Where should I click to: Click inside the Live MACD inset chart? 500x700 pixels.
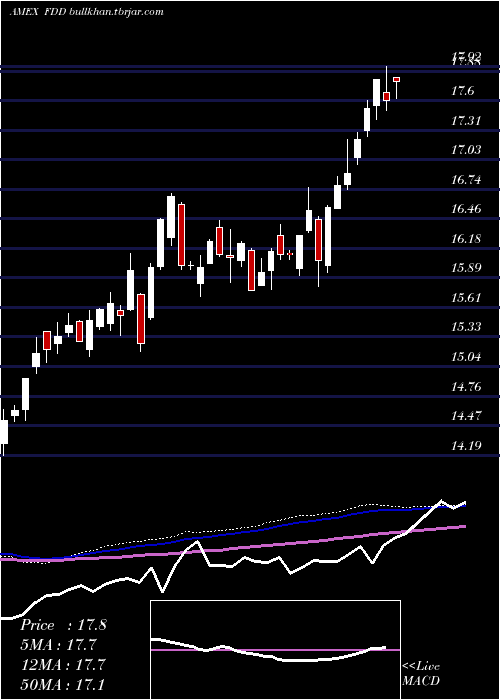click(x=275, y=650)
